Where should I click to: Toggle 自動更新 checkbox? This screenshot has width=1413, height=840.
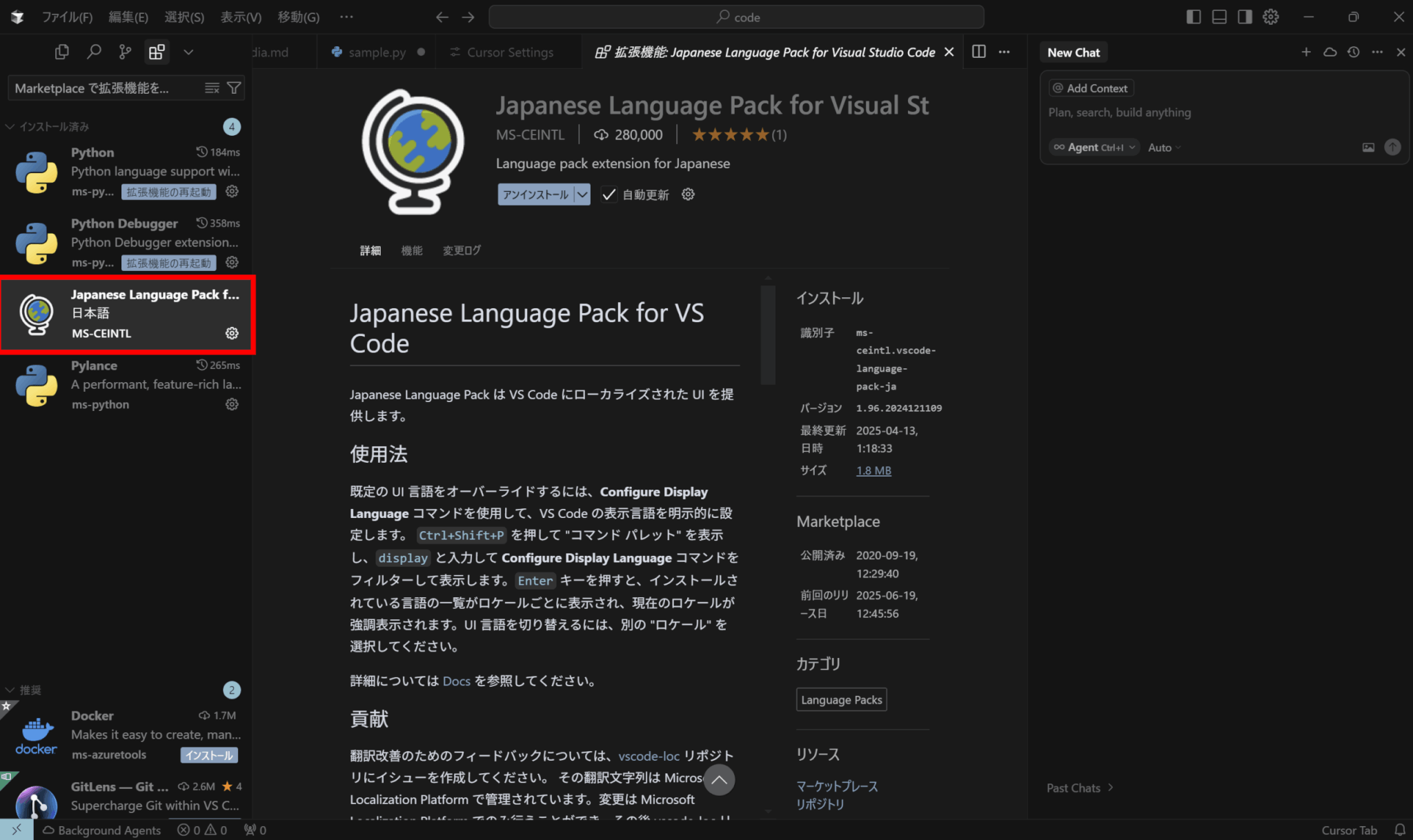[x=609, y=194]
